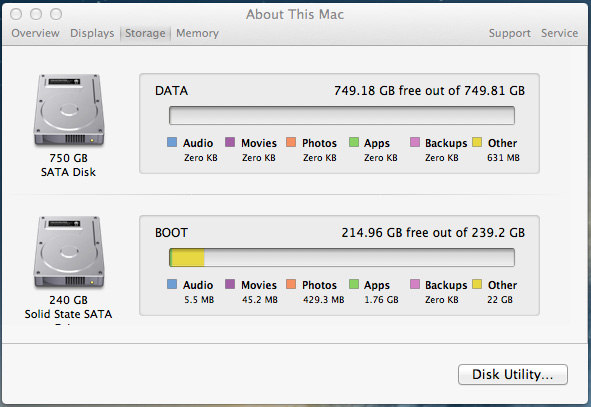Click the '45.2 MB' Movies value
This screenshot has height=407, width=591.
click(260, 300)
